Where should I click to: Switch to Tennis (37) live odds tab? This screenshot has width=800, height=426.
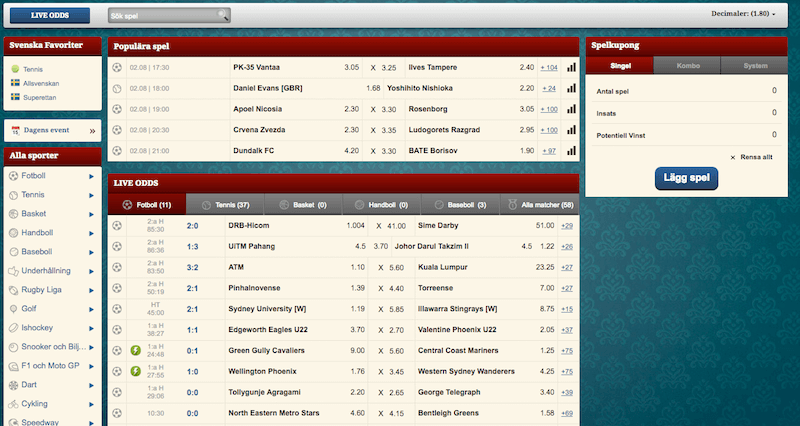coord(226,205)
